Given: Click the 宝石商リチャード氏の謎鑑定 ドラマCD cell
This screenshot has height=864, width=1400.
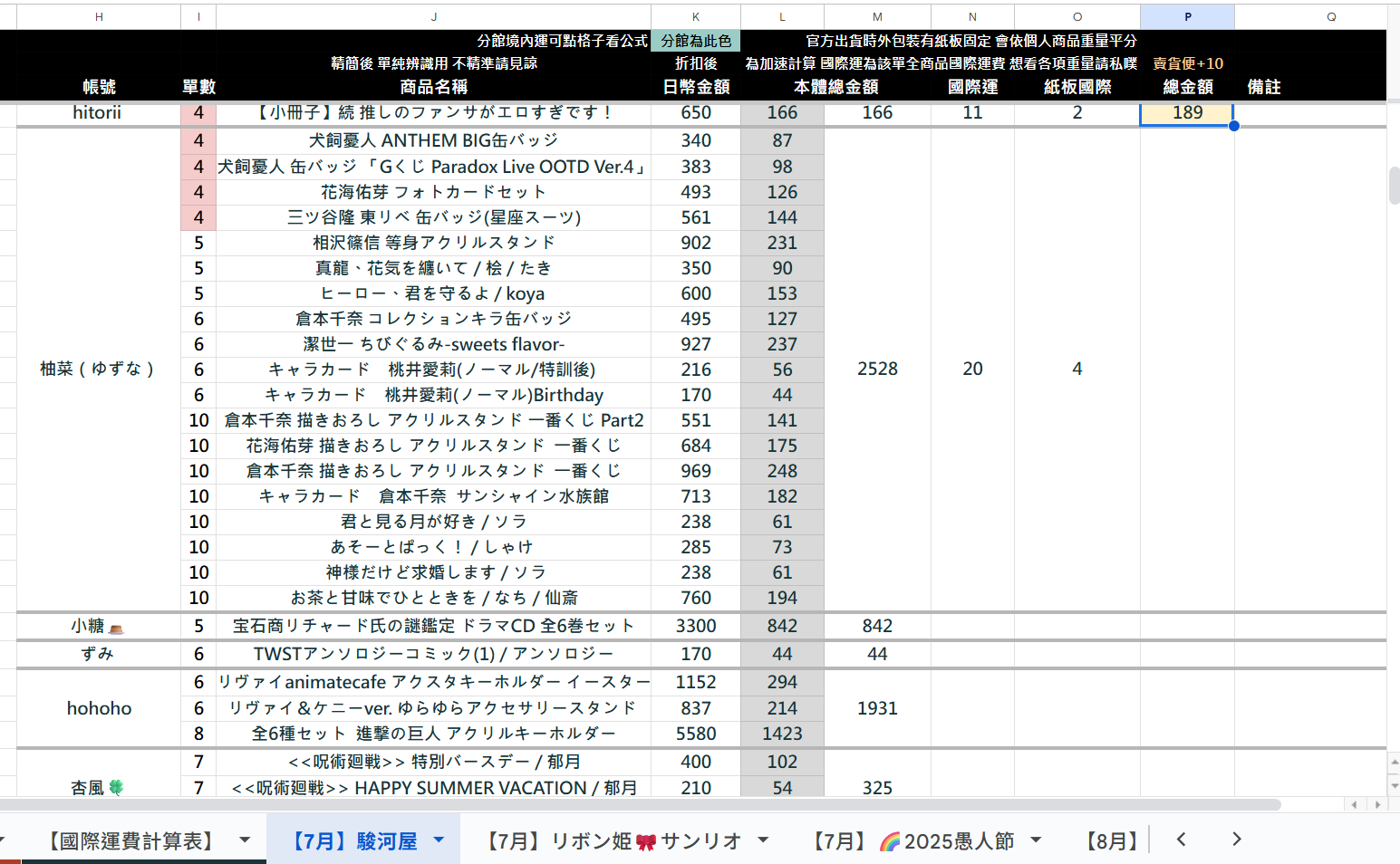Looking at the screenshot, I should pyautogui.click(x=433, y=626).
